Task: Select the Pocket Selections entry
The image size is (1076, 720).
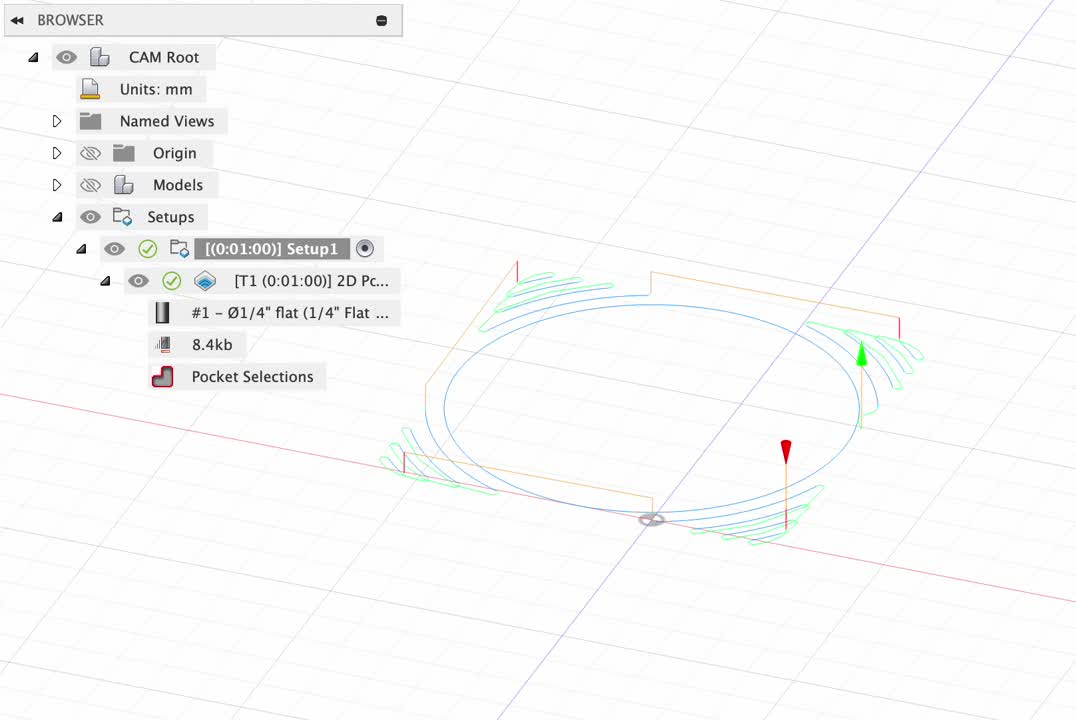Action: point(252,377)
